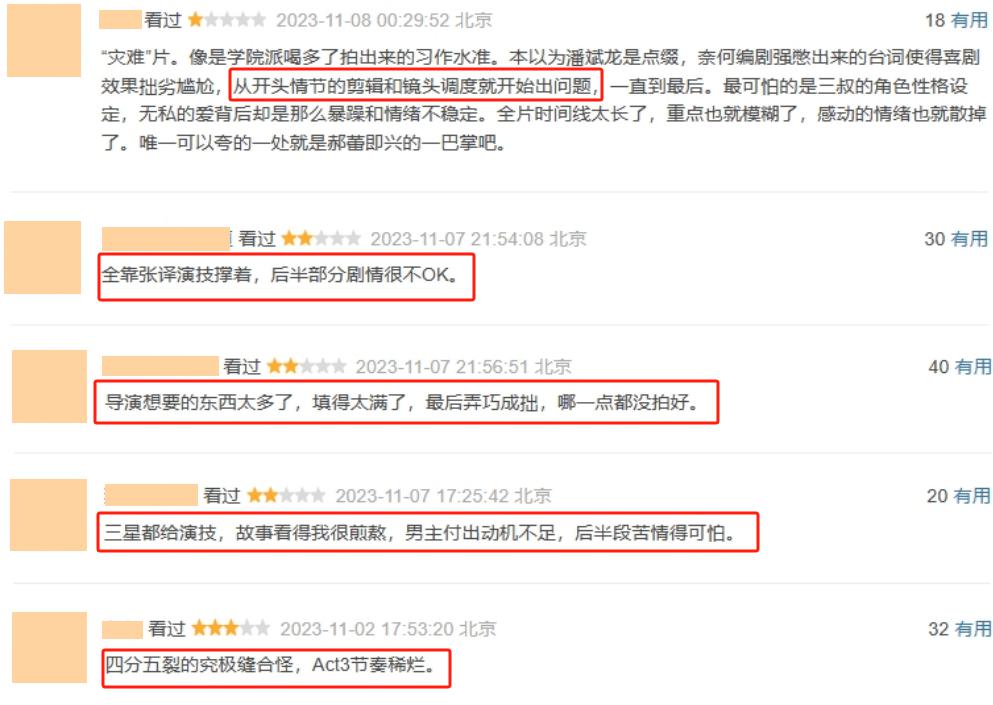Open the fourth reviewer's avatar

tap(49, 515)
